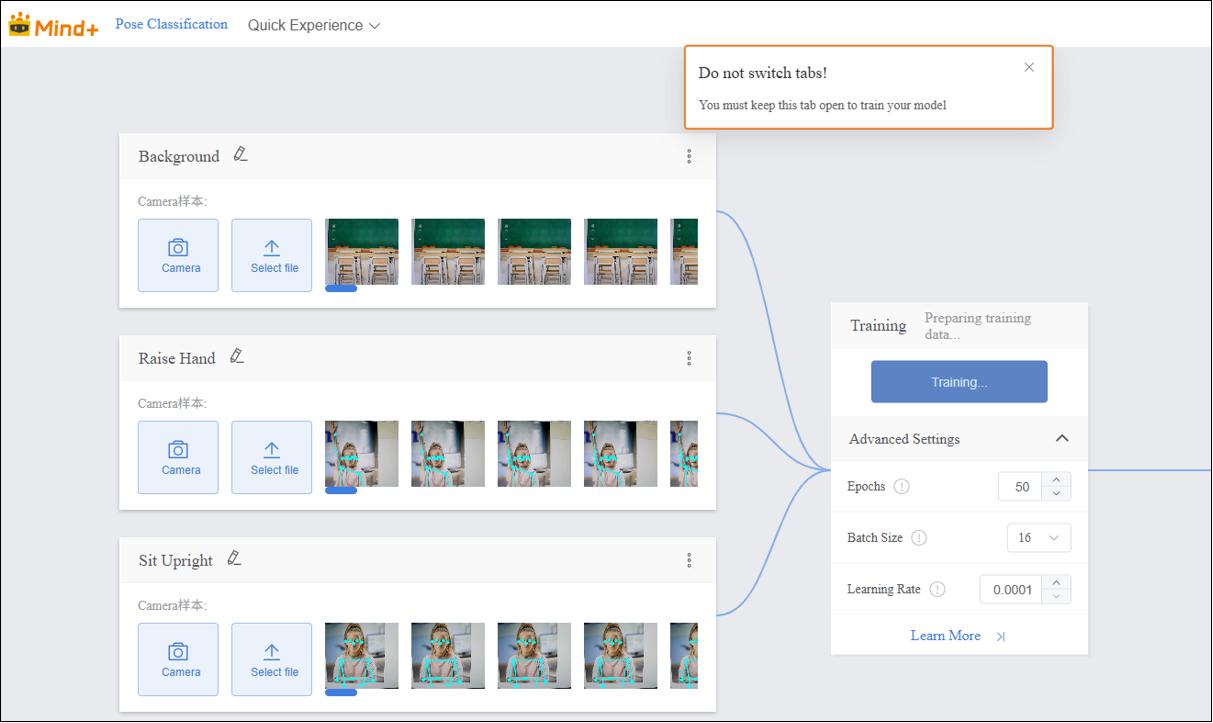Screen dimensions: 1213x723
Task: Show the Batch Size help tooltip icon
Action: [919, 538]
